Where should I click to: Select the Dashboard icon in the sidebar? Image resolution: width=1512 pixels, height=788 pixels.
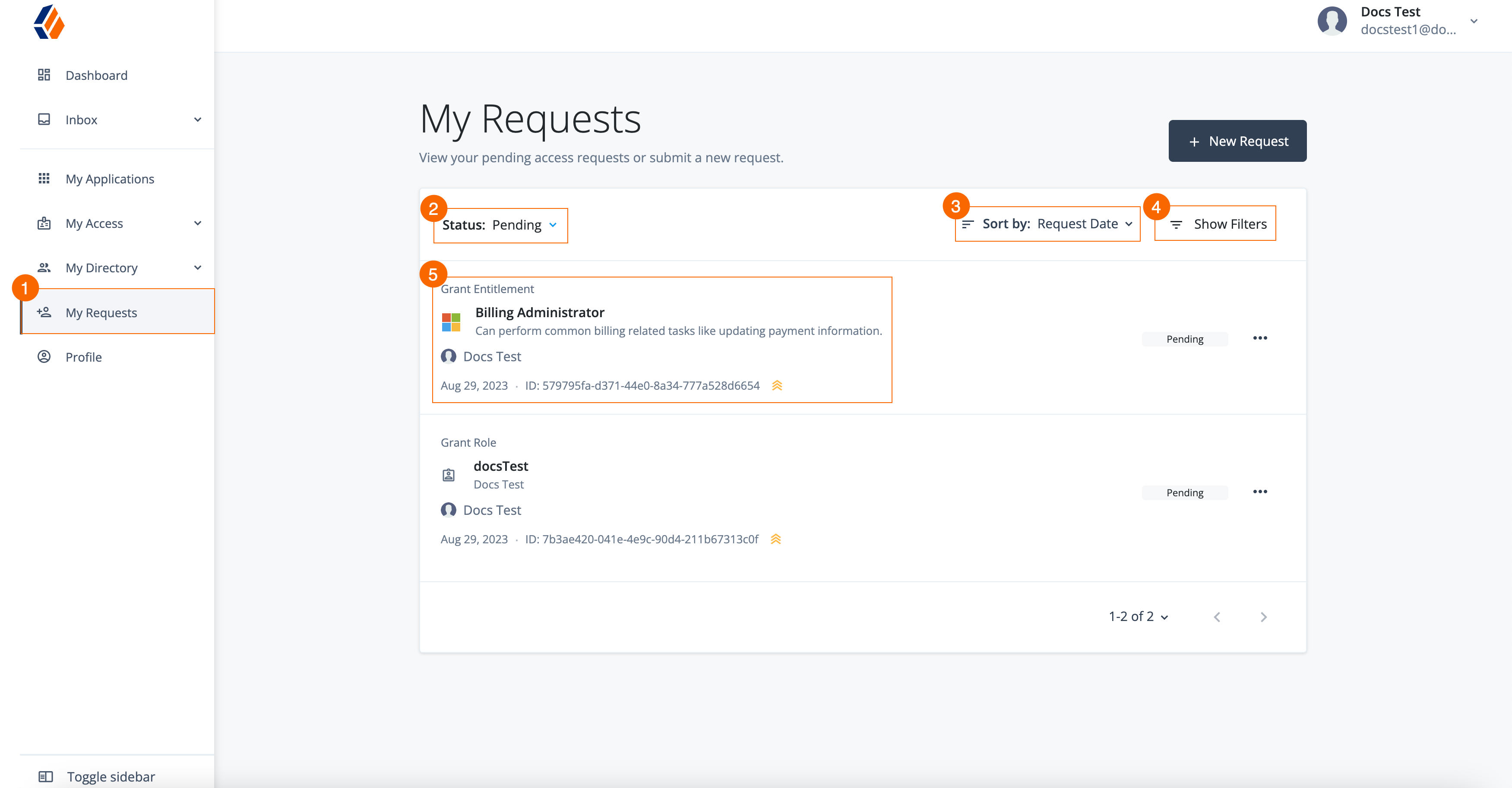44,75
